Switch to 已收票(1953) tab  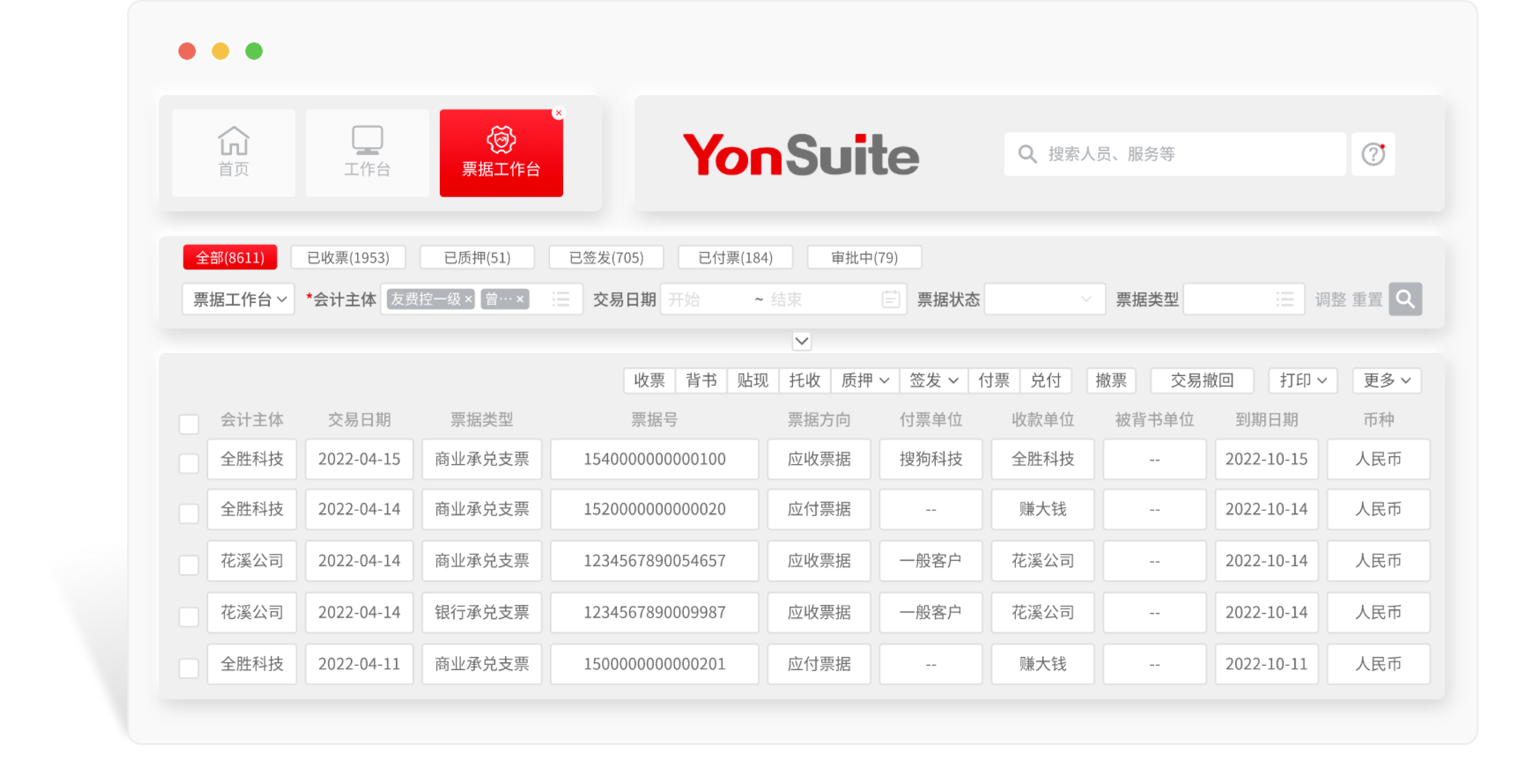348,257
